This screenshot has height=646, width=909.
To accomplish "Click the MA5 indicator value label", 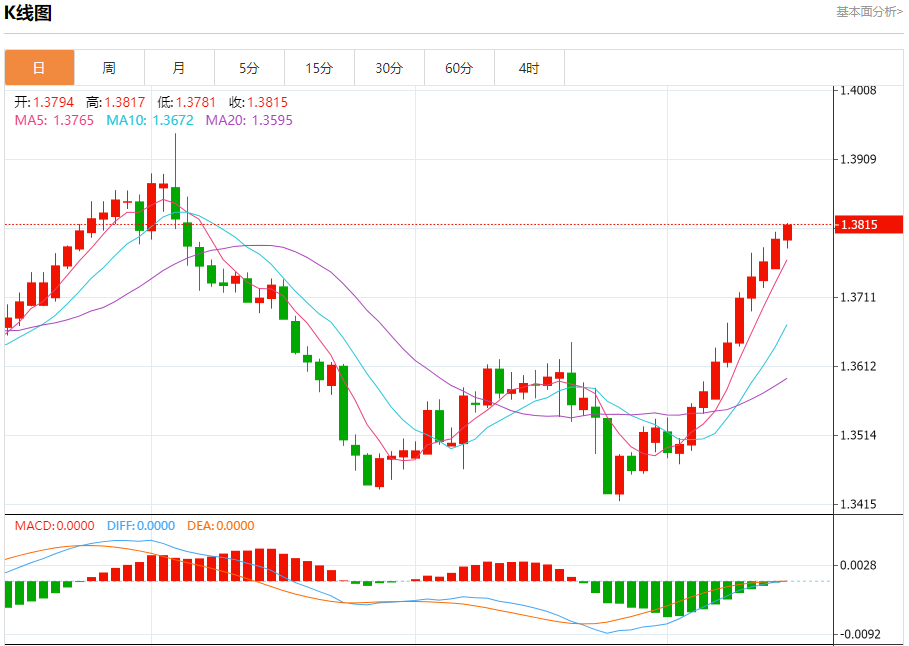I will pos(54,120).
